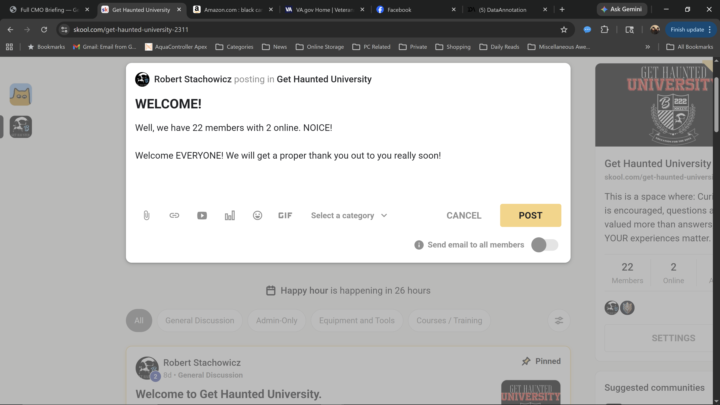Open the apps grid icon in bookmarks bar
Screen dimensions: 720x405
click(x=9, y=47)
